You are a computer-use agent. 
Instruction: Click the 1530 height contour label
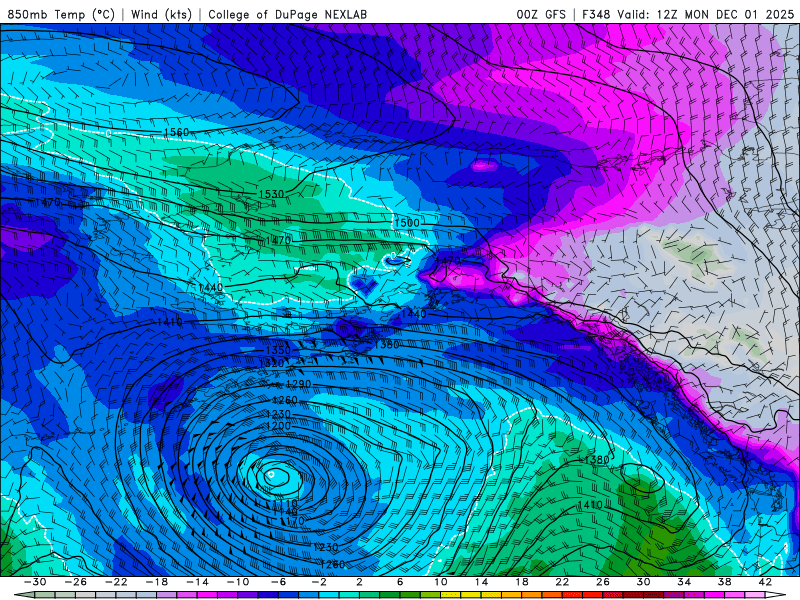coord(271,194)
